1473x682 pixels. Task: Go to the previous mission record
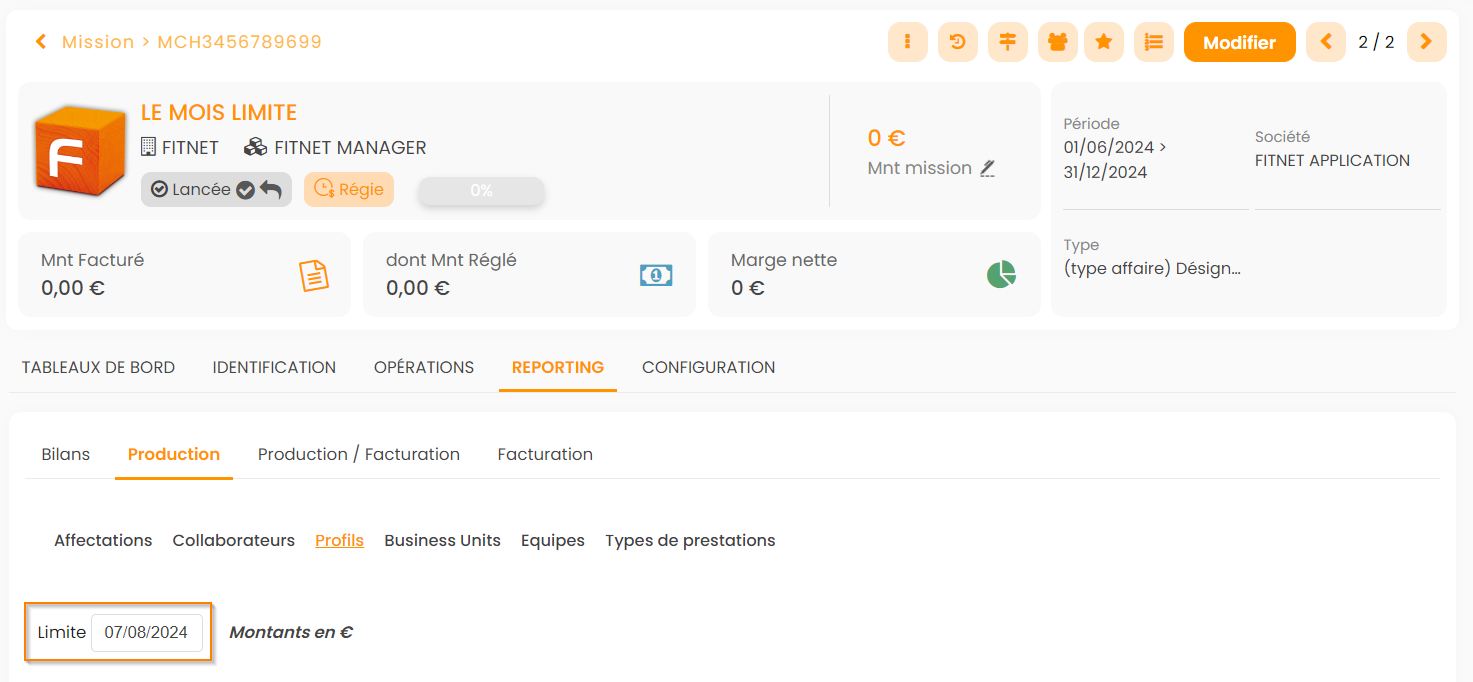pos(1326,42)
